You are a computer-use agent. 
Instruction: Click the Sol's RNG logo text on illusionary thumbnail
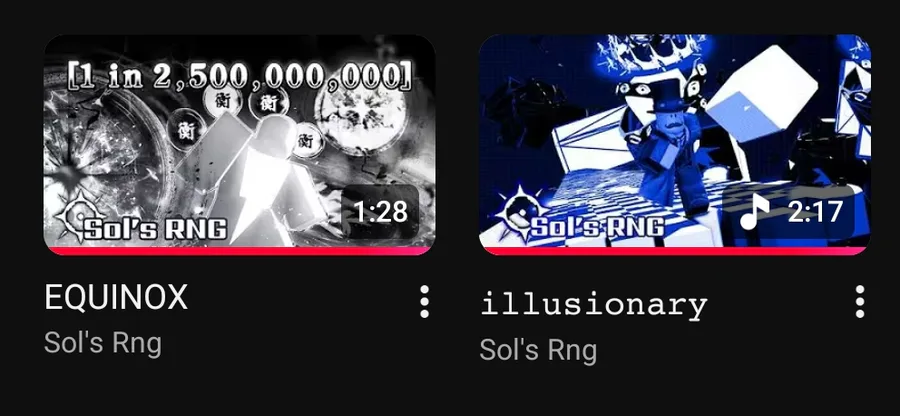[598, 226]
